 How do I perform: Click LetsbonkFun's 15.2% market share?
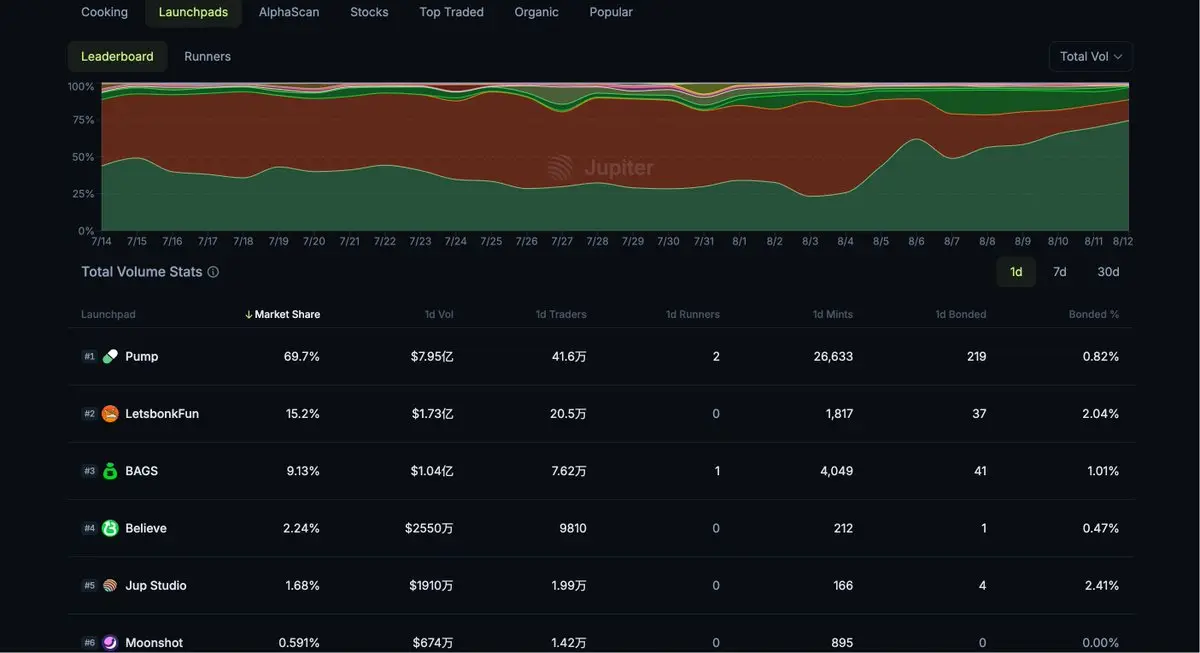302,414
